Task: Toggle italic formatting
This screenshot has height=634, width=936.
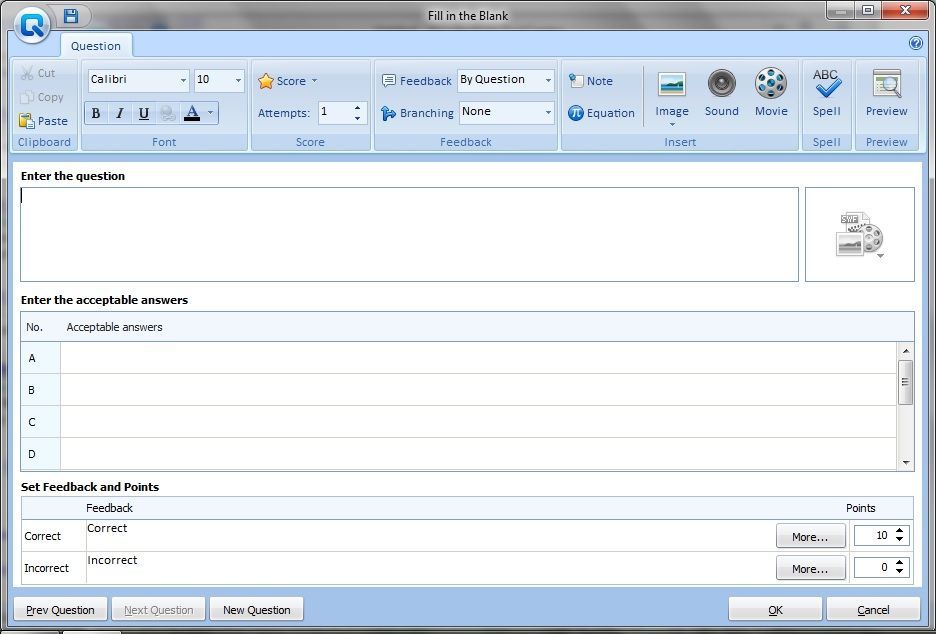Action: 119,113
